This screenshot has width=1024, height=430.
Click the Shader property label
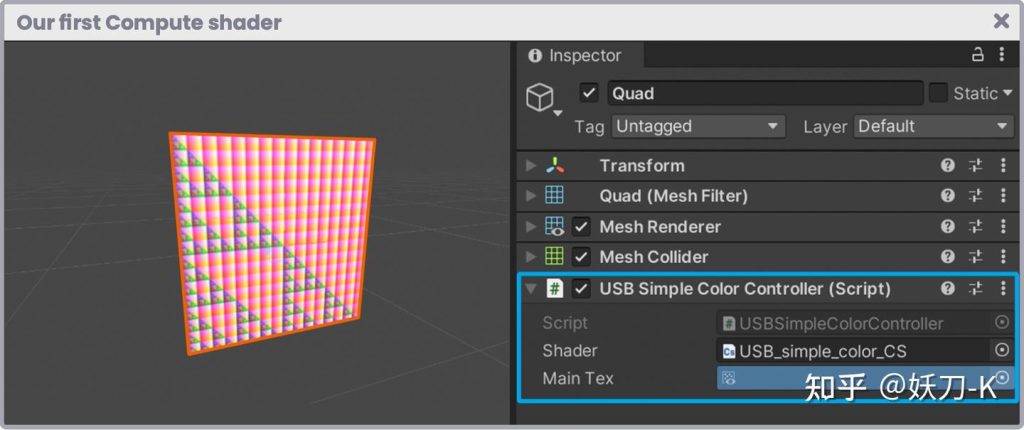tap(569, 351)
